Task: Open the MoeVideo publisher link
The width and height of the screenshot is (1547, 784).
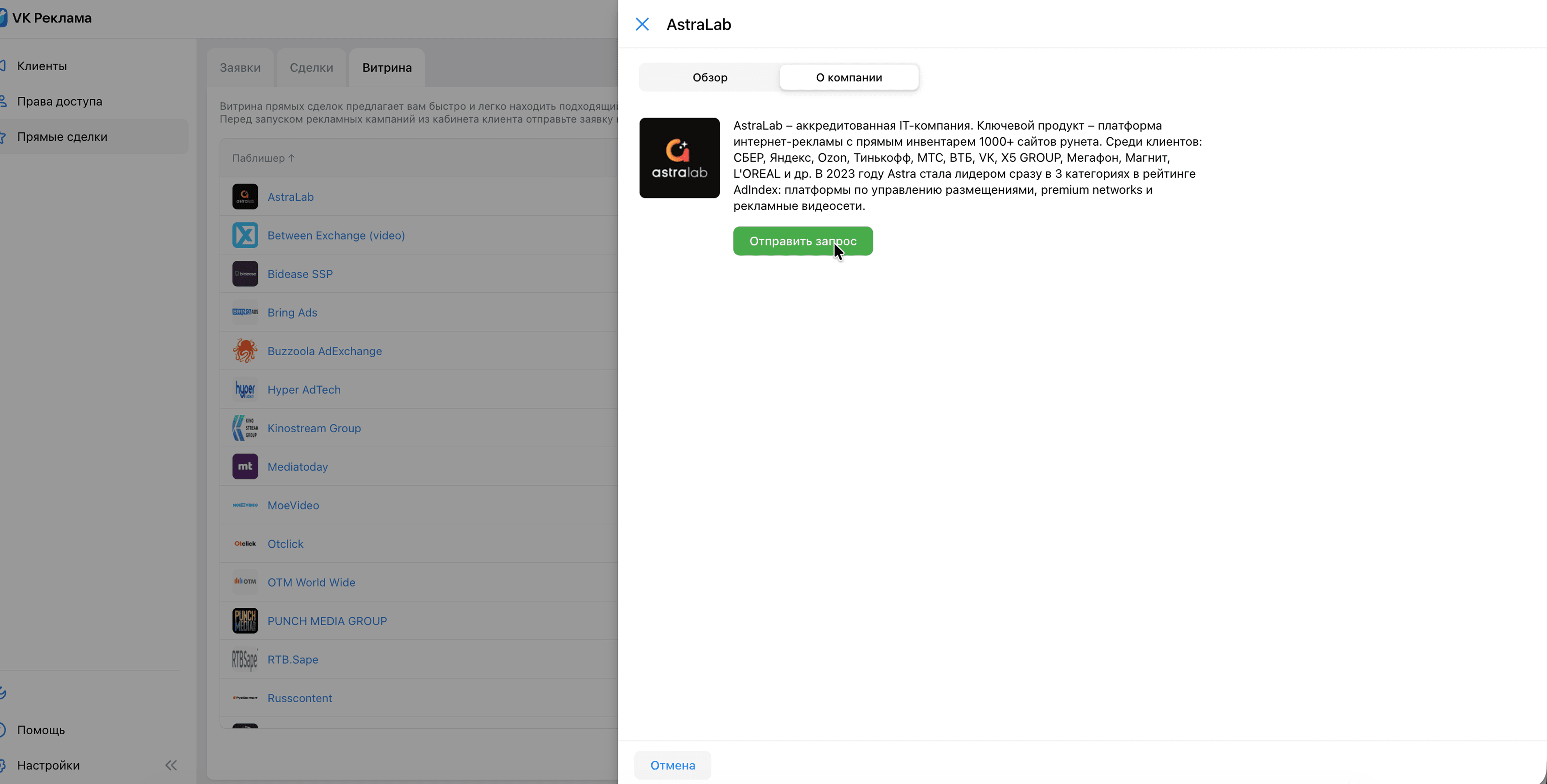Action: tap(293, 506)
